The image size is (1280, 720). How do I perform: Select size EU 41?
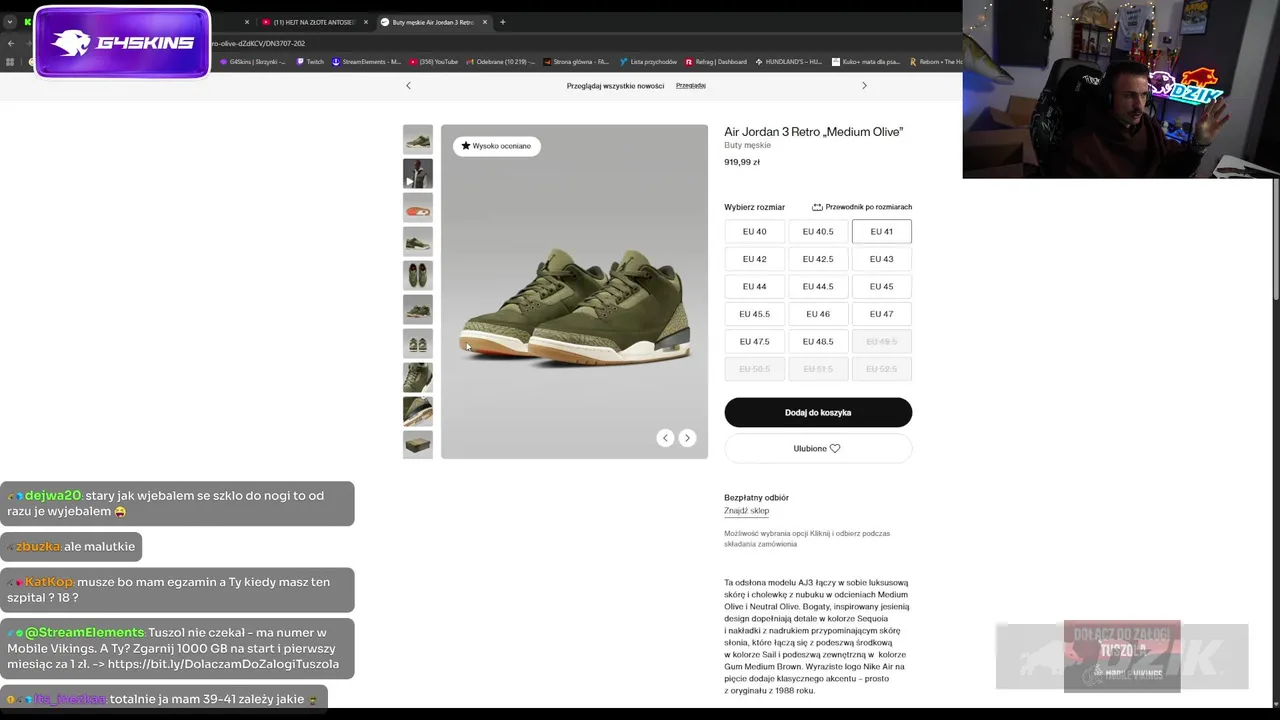(881, 232)
